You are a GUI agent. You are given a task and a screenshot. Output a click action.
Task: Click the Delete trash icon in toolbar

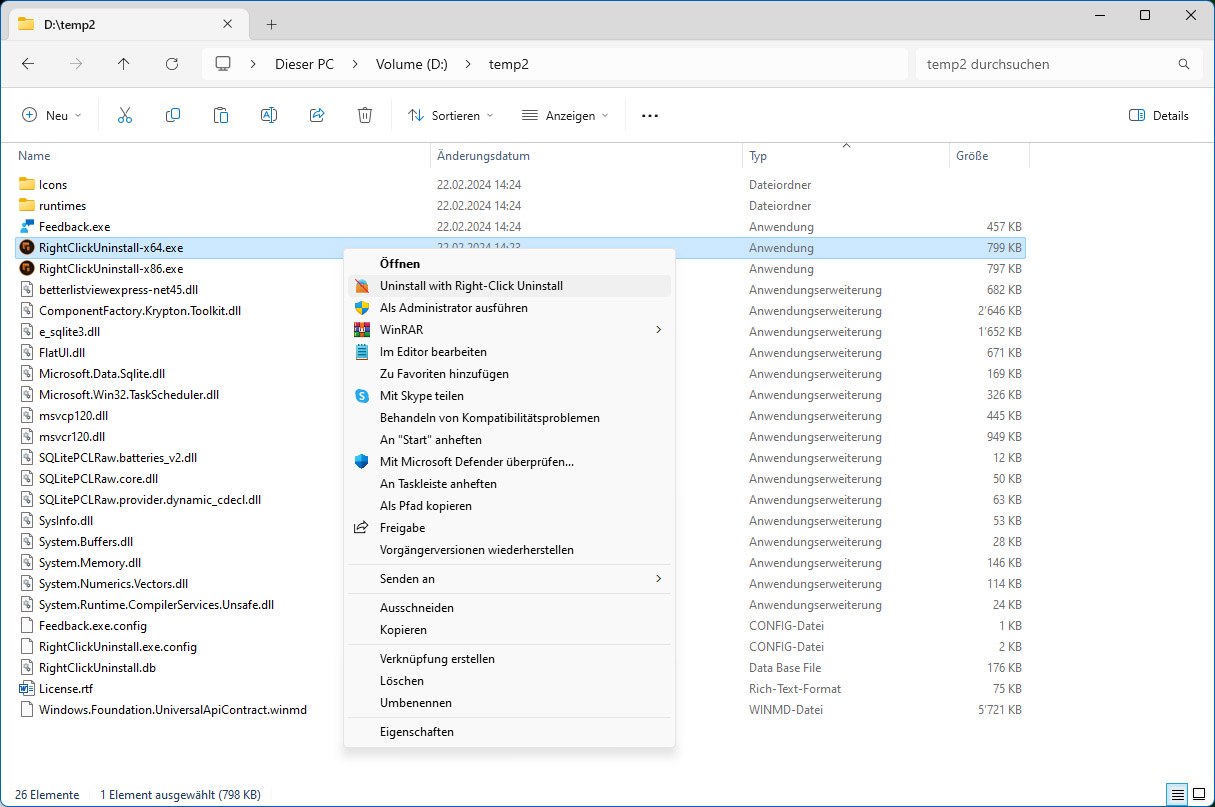(x=365, y=115)
